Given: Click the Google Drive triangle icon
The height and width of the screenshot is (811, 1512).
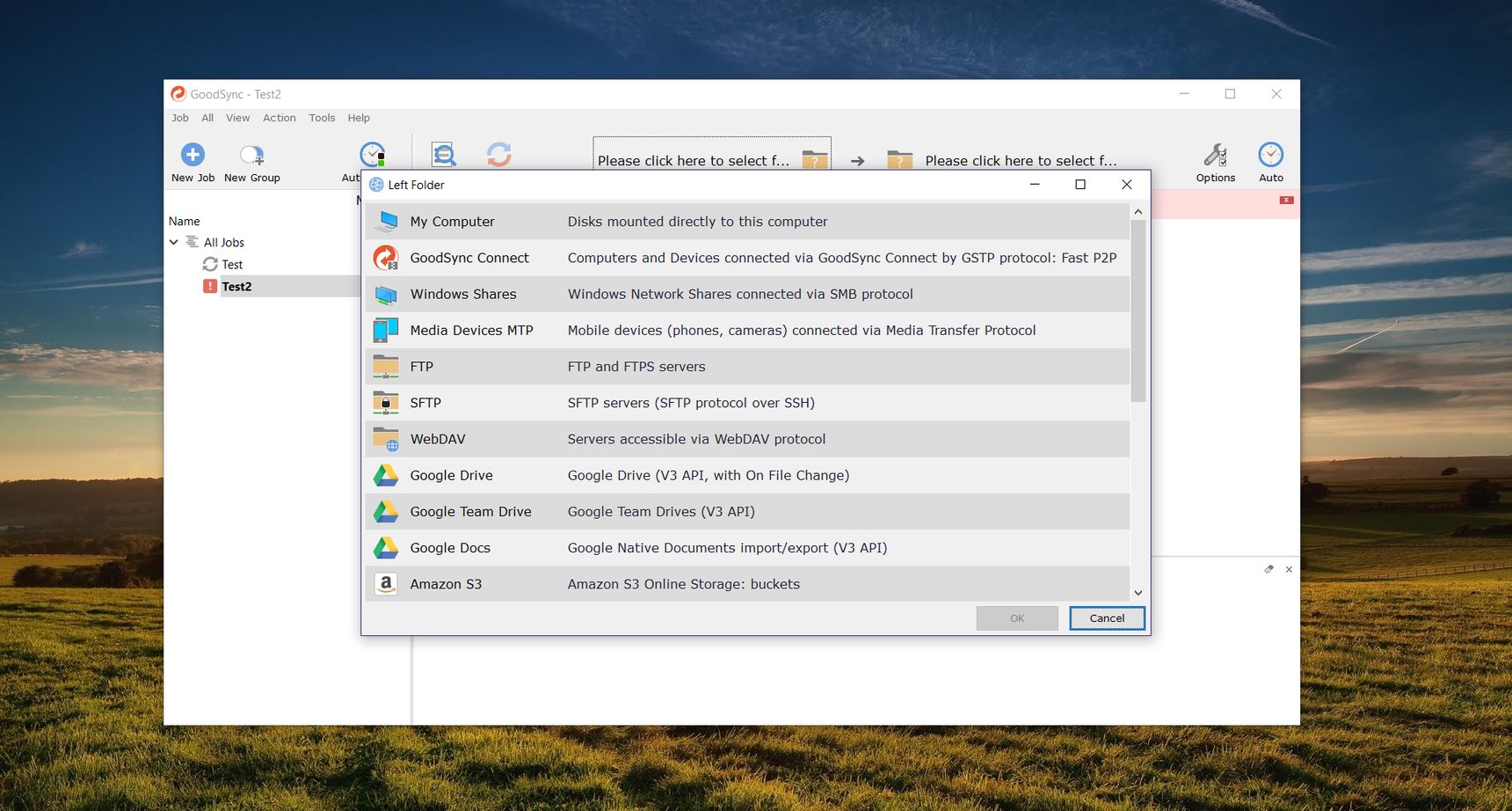Looking at the screenshot, I should [x=386, y=475].
